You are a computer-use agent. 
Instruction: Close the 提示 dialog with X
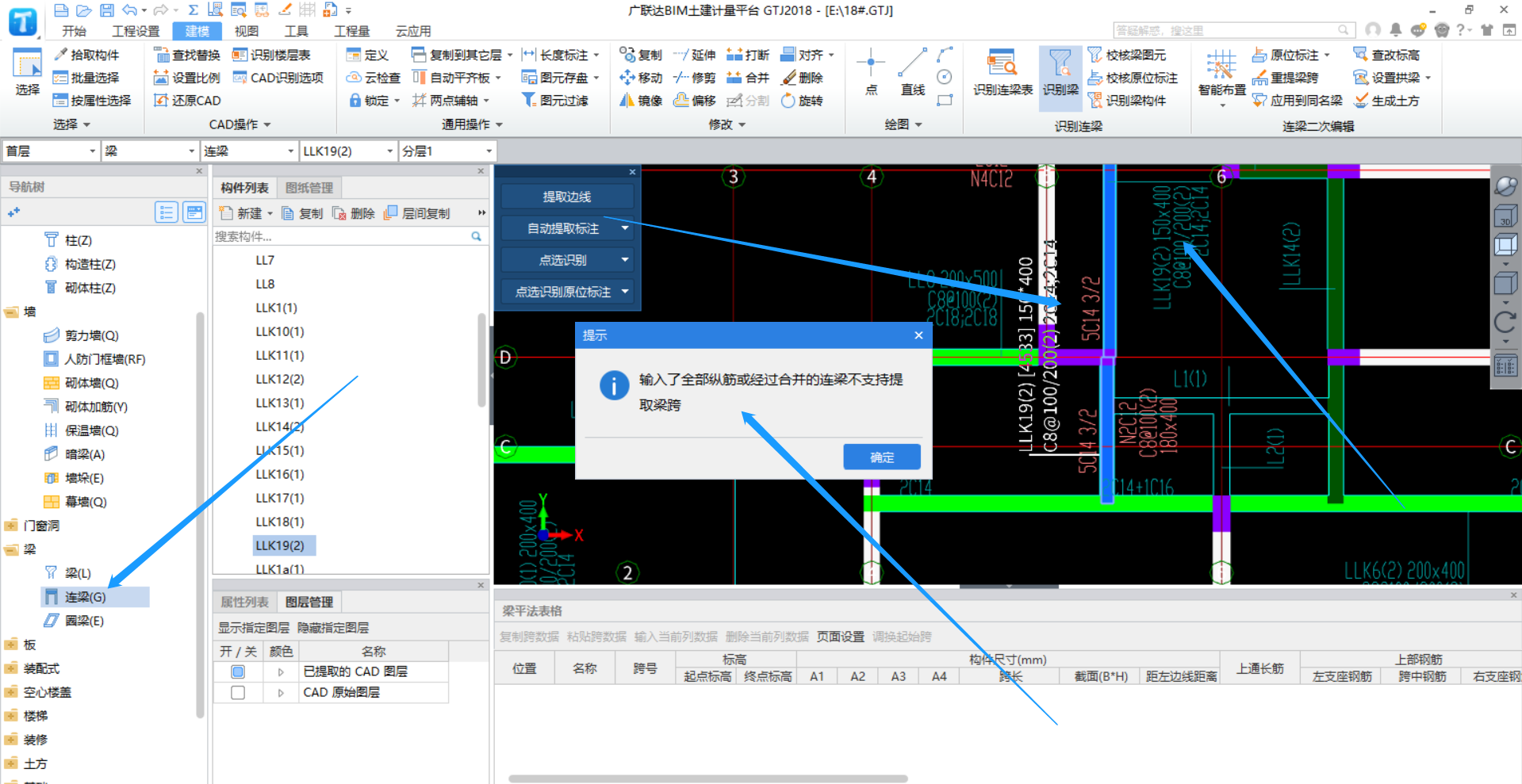click(918, 335)
